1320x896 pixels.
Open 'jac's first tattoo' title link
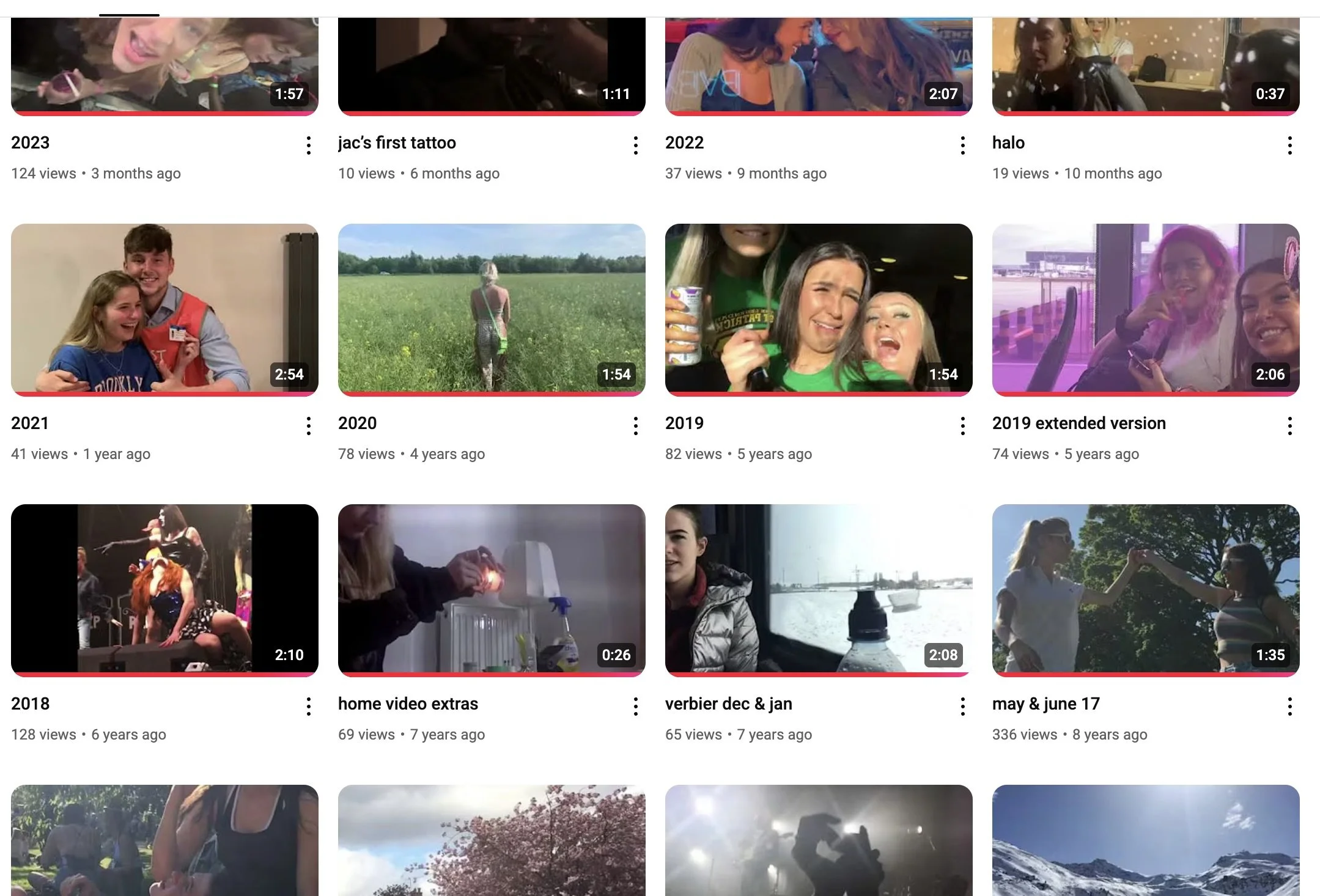(x=397, y=142)
